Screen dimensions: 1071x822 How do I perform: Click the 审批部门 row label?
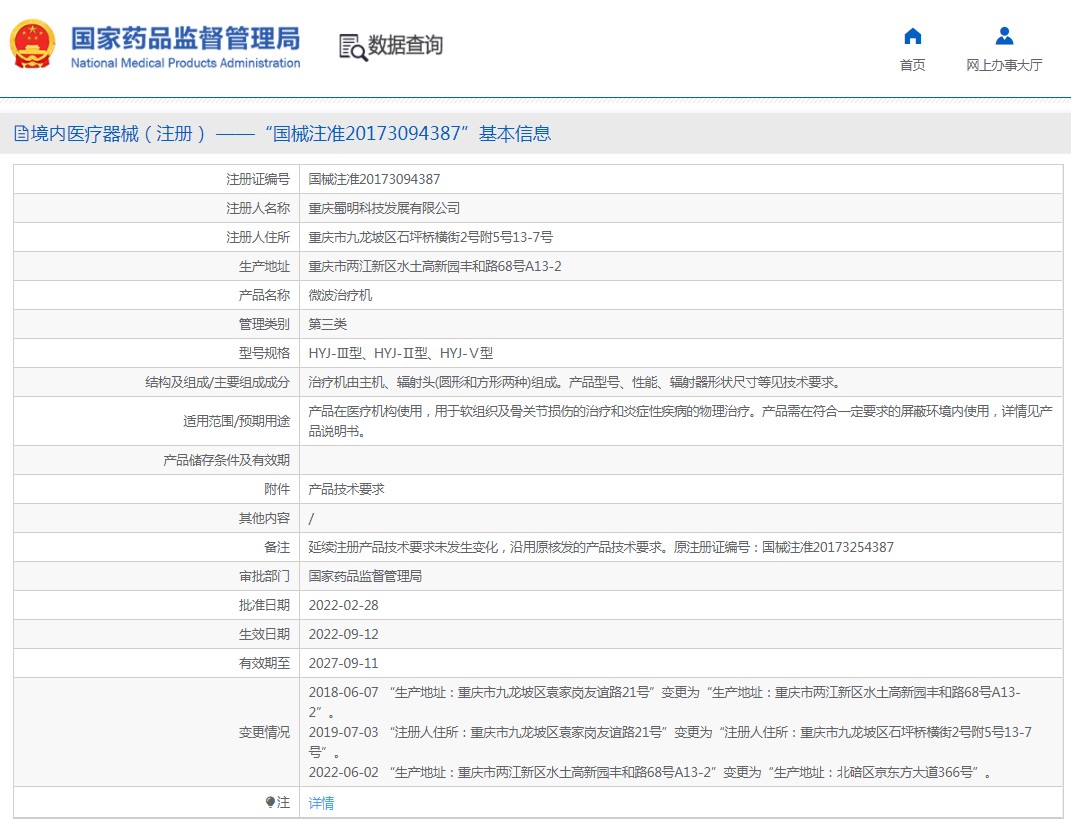click(x=264, y=576)
